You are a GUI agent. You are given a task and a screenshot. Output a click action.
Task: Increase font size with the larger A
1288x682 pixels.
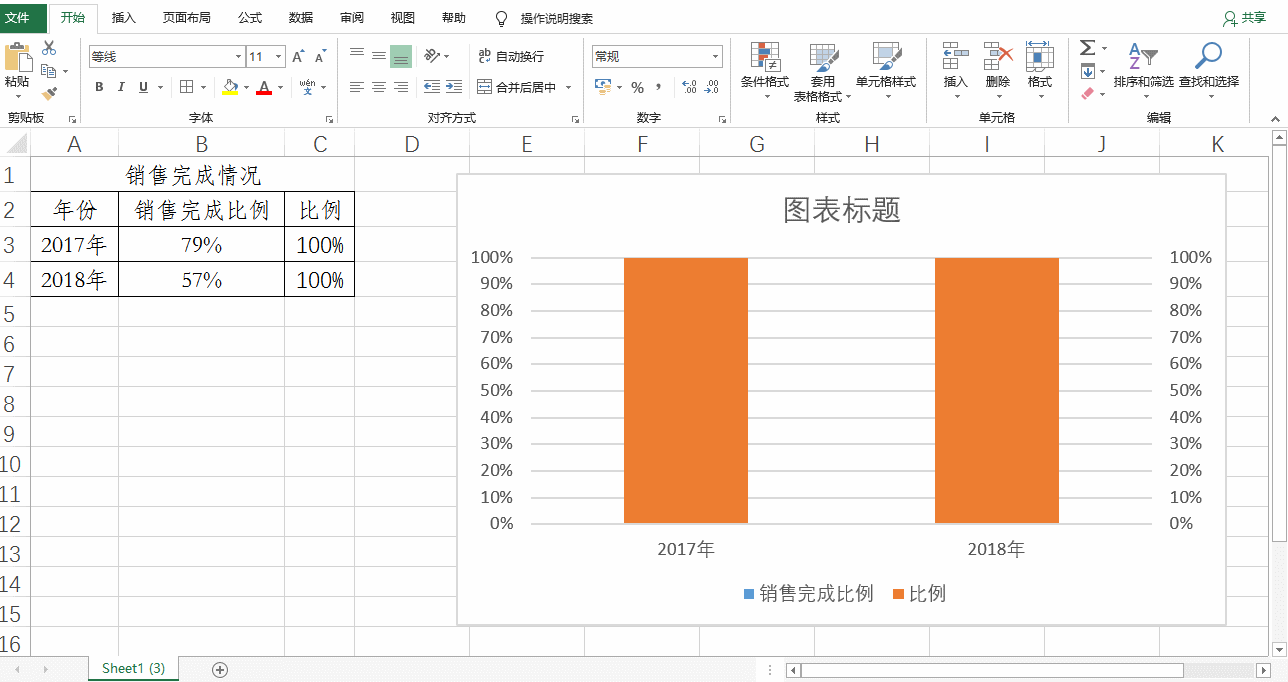click(299, 57)
